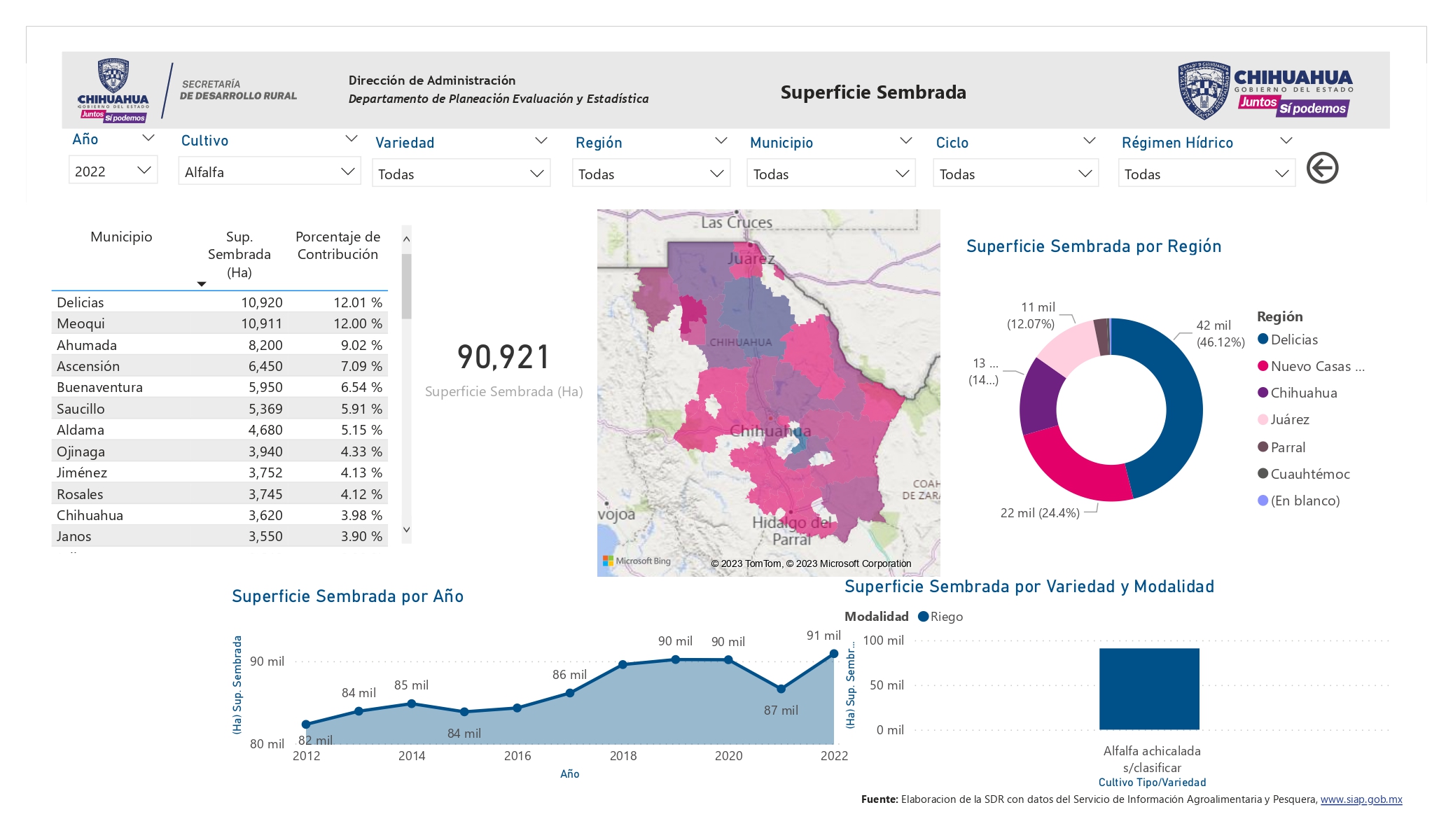This screenshot has height=840, width=1453.
Task: Select the Chihuahua legend color dot
Action: 1263,392
